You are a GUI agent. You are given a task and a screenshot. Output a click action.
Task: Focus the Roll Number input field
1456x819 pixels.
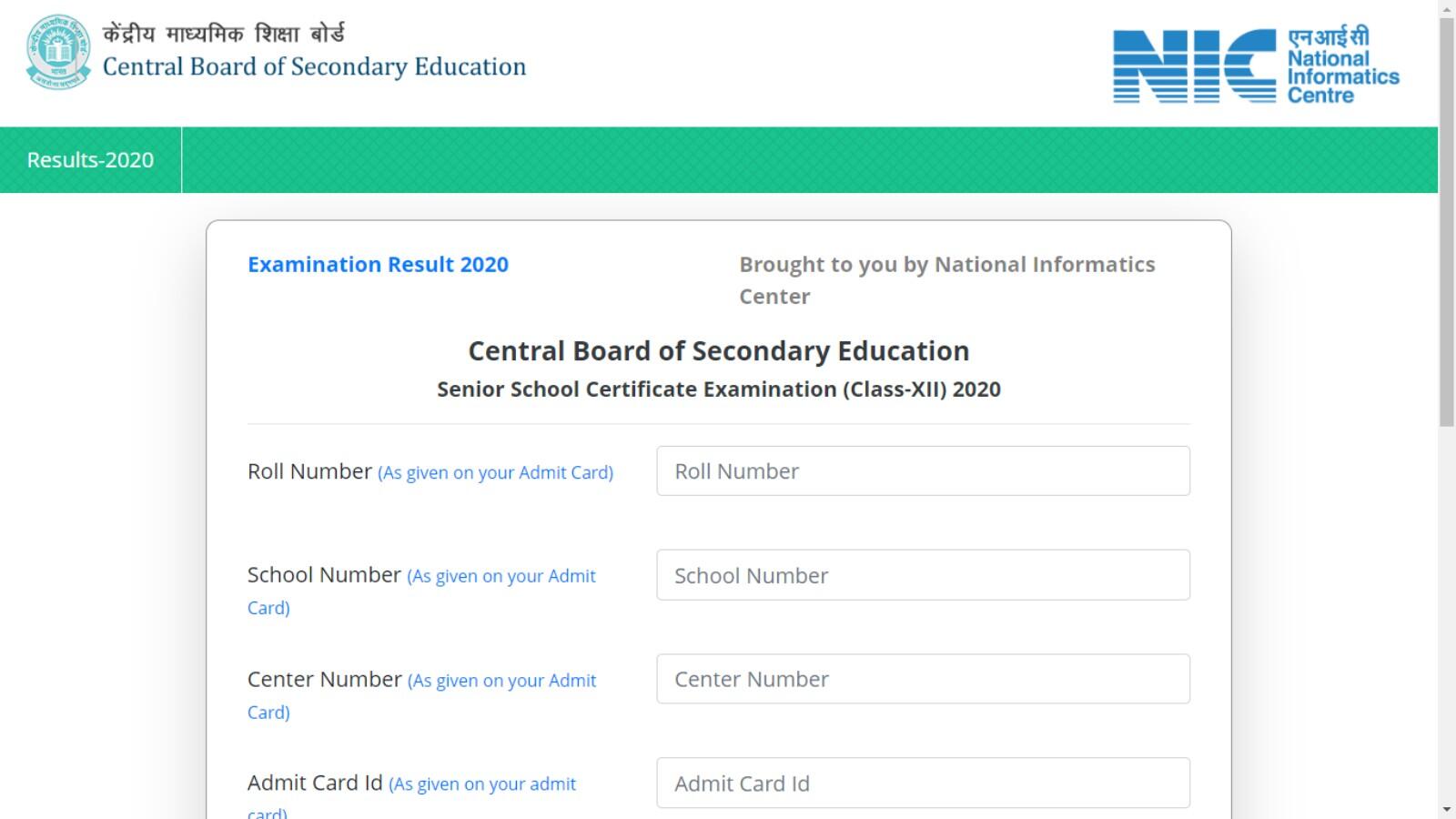coord(923,471)
